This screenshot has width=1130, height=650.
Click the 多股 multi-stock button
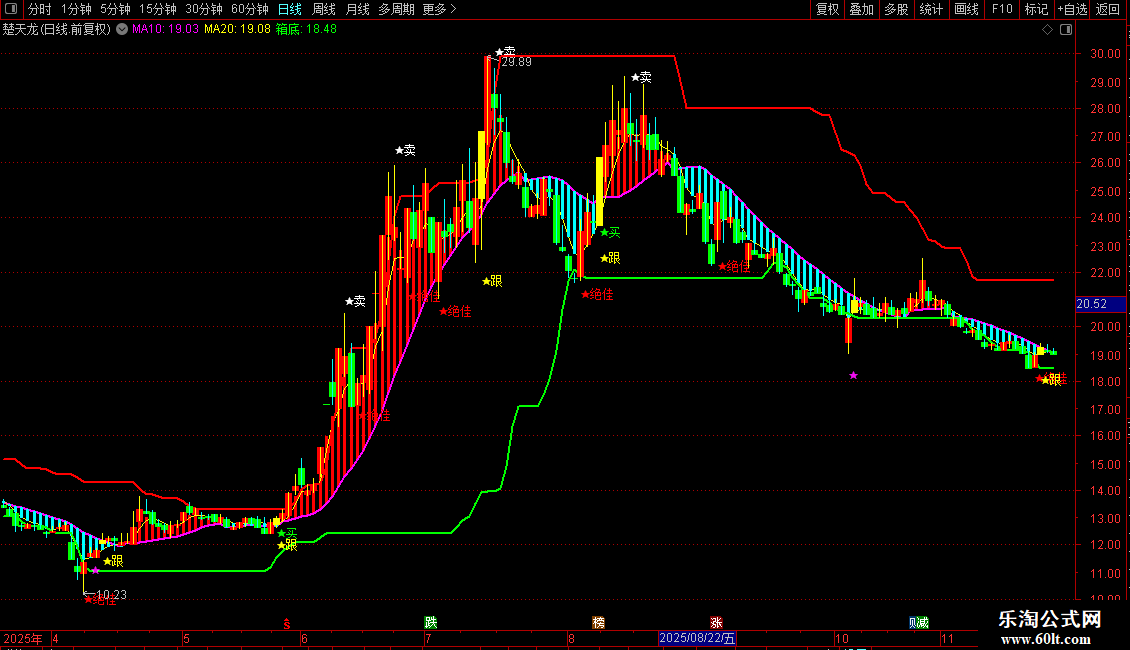pyautogui.click(x=897, y=9)
